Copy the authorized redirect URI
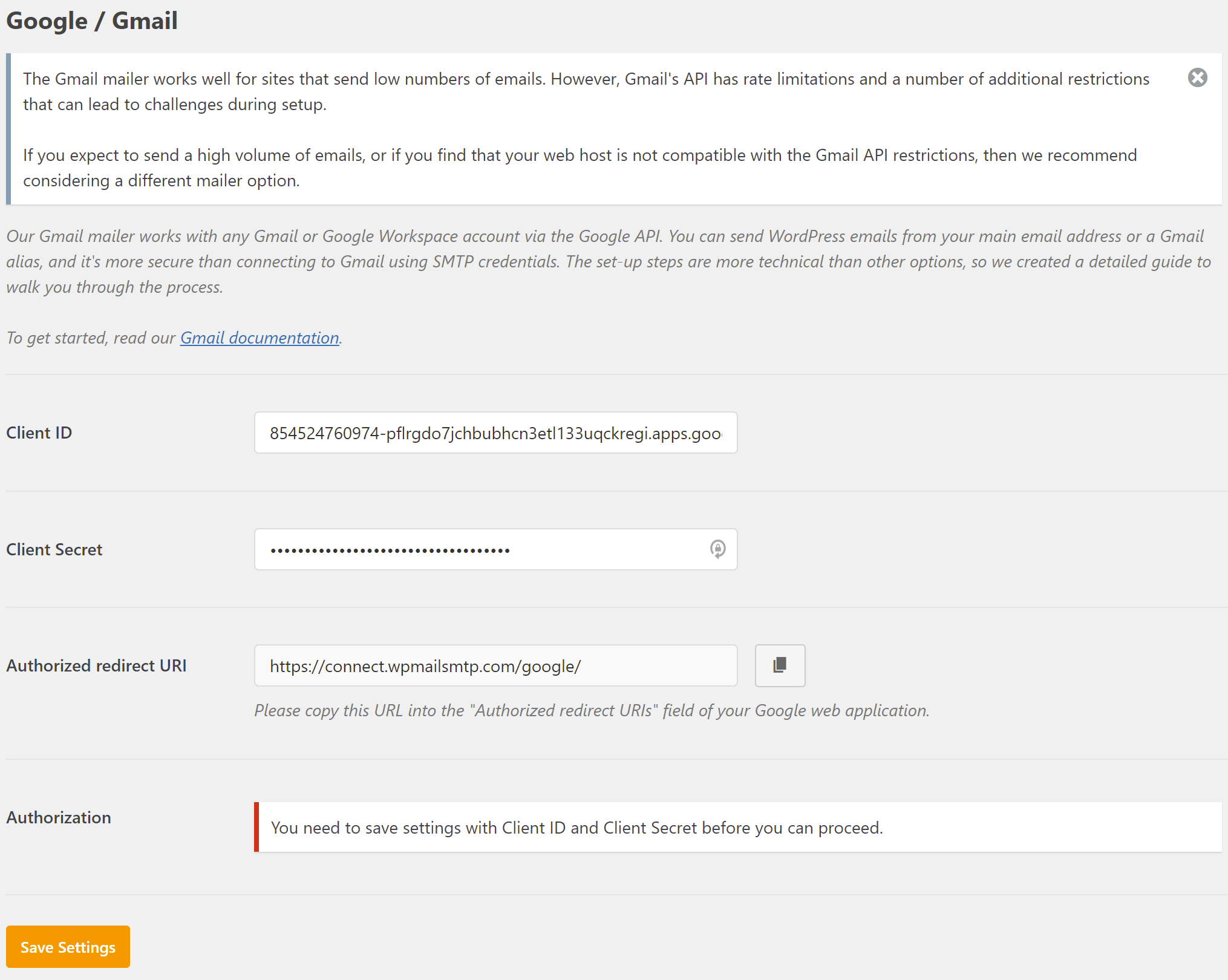 (x=780, y=665)
